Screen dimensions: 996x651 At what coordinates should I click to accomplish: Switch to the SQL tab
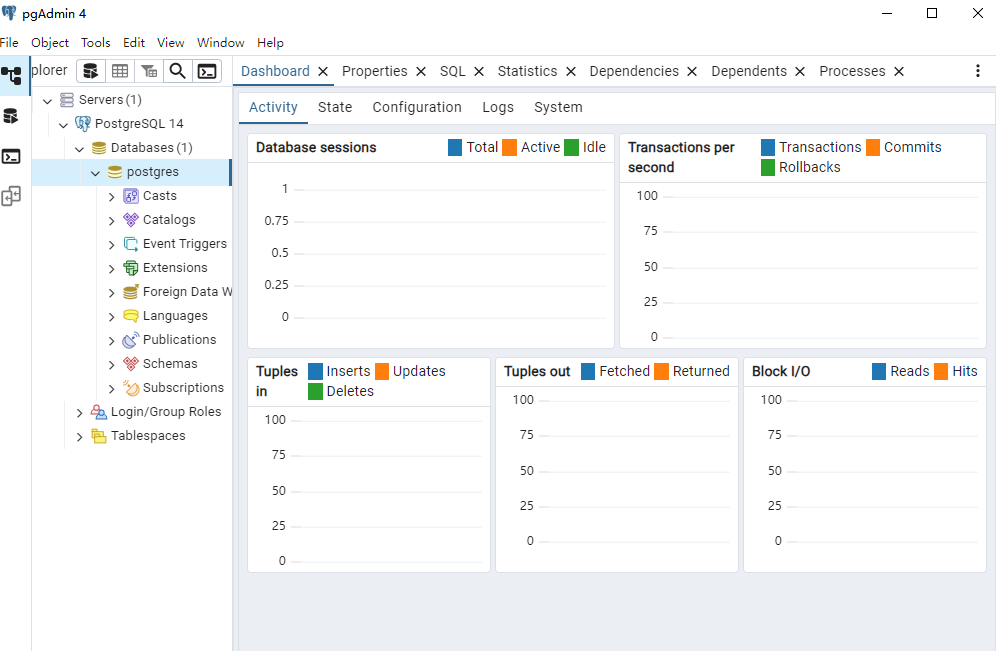[x=453, y=71]
